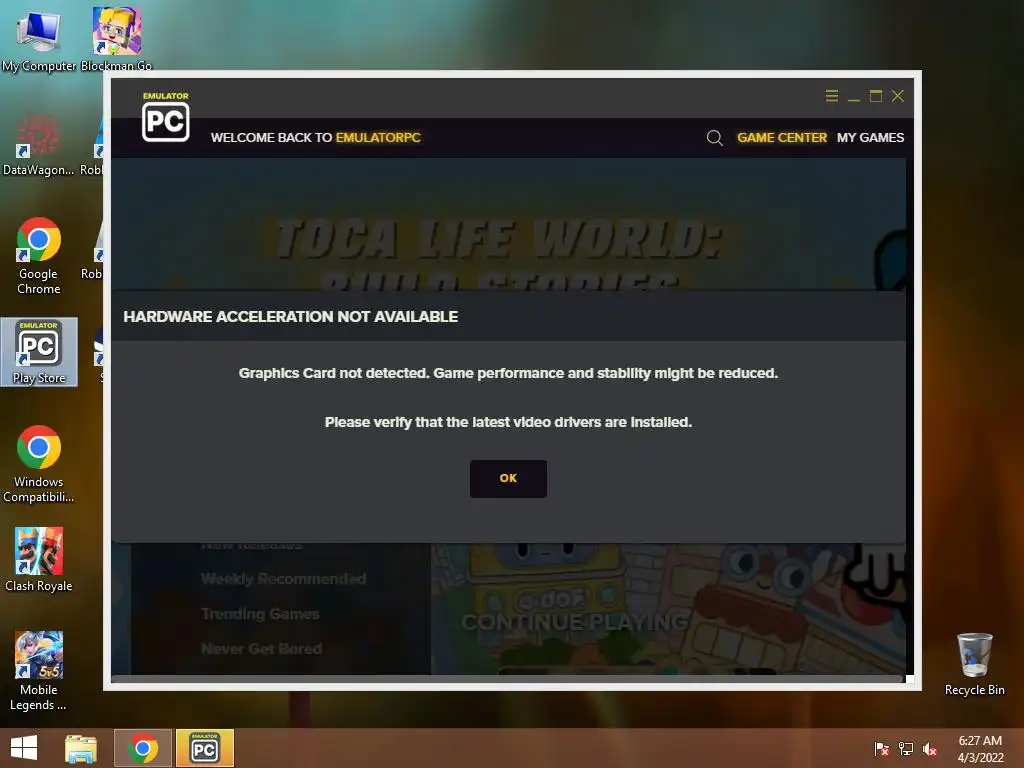Click the Never Get Bored category

tap(261, 648)
